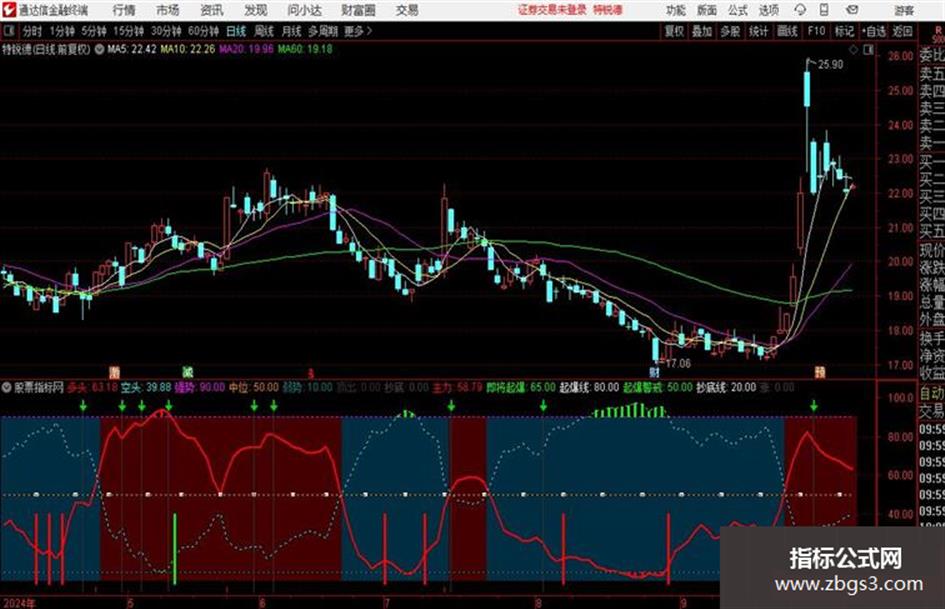Open F10 company info
The image size is (945, 609).
[x=817, y=31]
